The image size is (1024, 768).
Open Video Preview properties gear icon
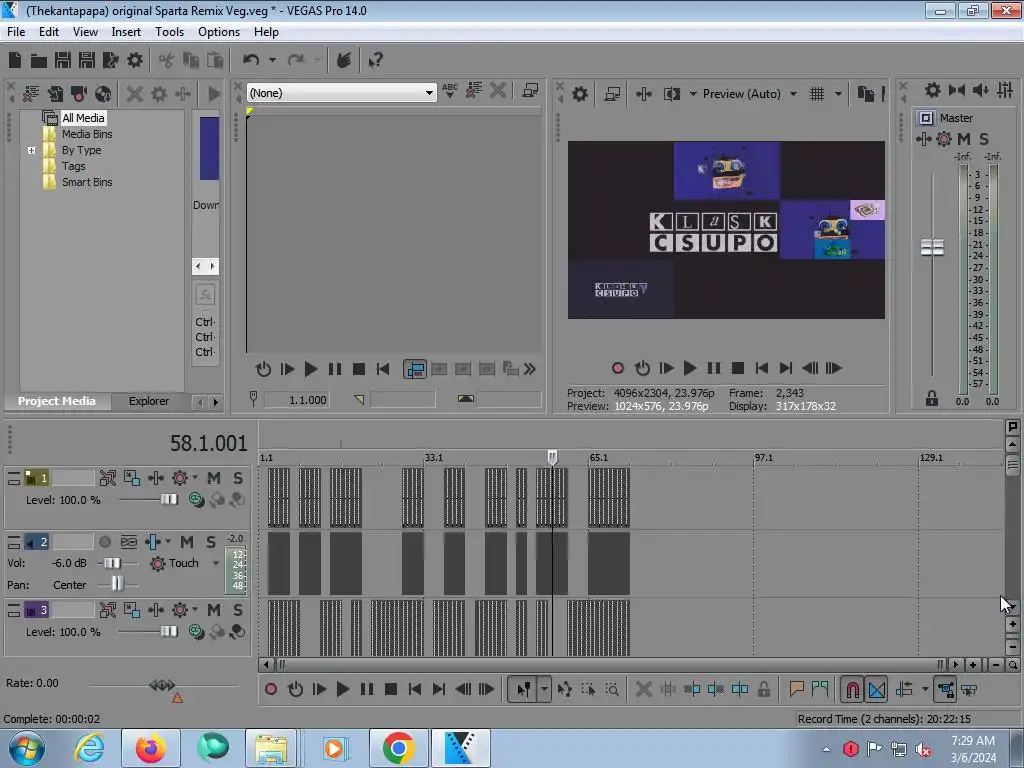[x=579, y=94]
